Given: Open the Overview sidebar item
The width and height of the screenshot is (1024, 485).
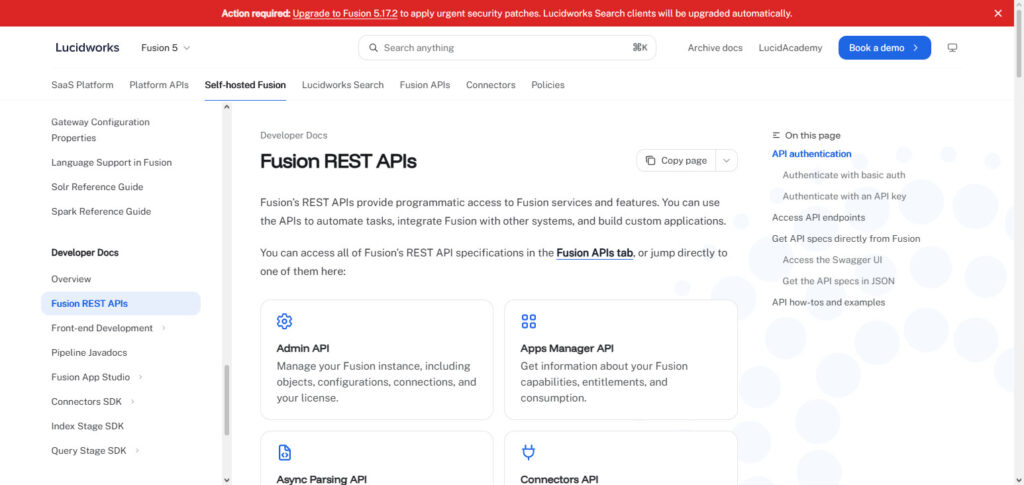Looking at the screenshot, I should (x=71, y=279).
